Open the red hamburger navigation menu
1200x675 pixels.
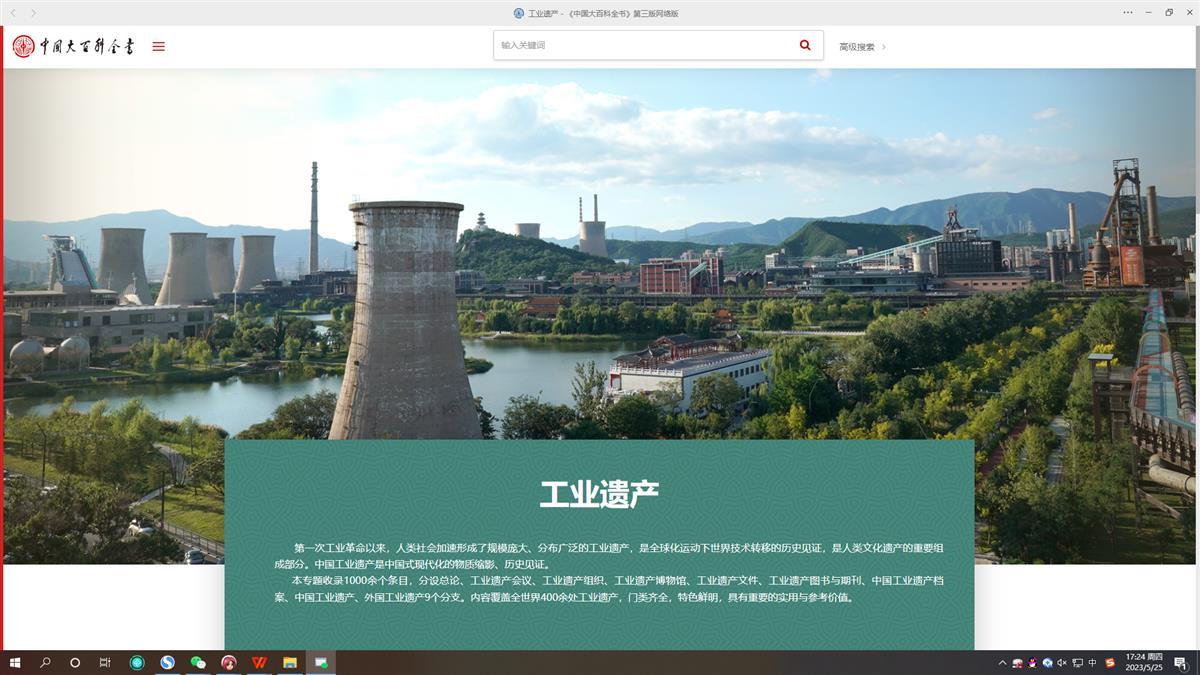click(x=158, y=45)
